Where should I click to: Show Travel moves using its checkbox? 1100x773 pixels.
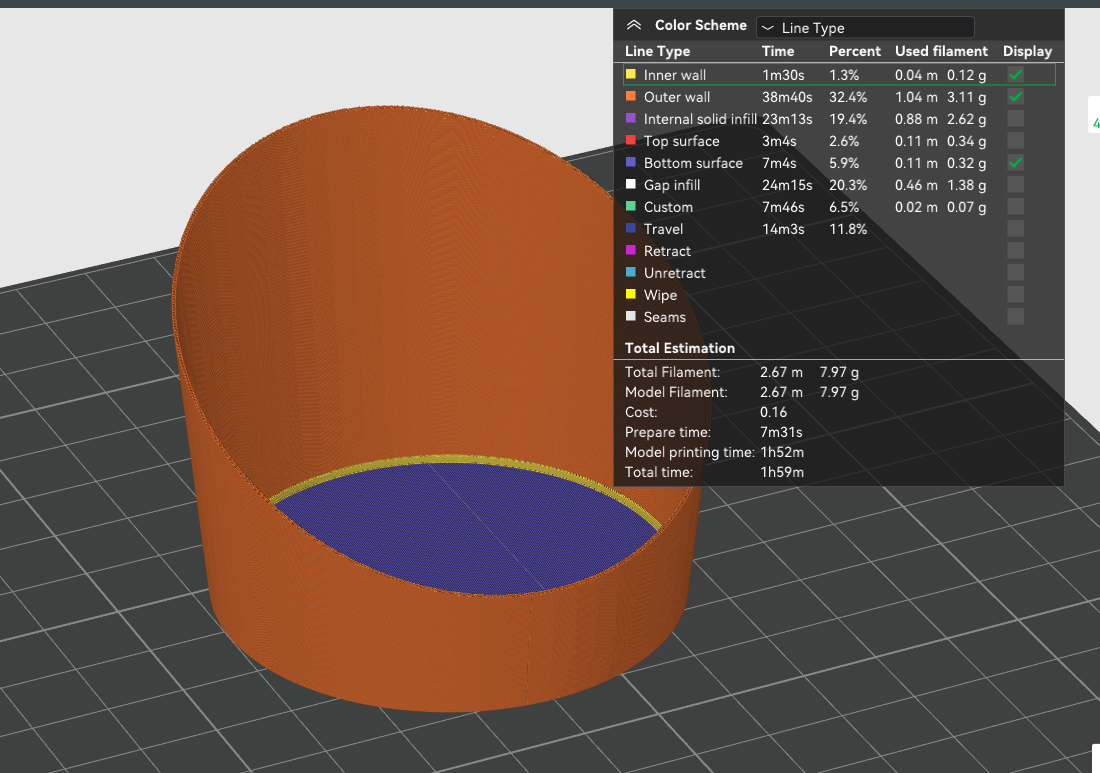pos(1015,229)
